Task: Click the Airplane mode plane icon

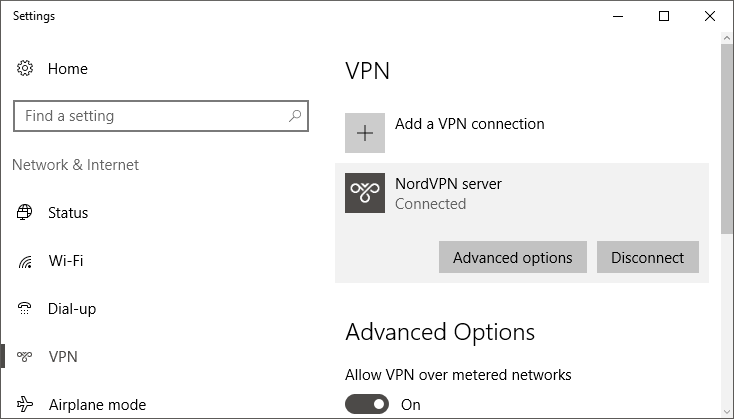Action: 25,404
